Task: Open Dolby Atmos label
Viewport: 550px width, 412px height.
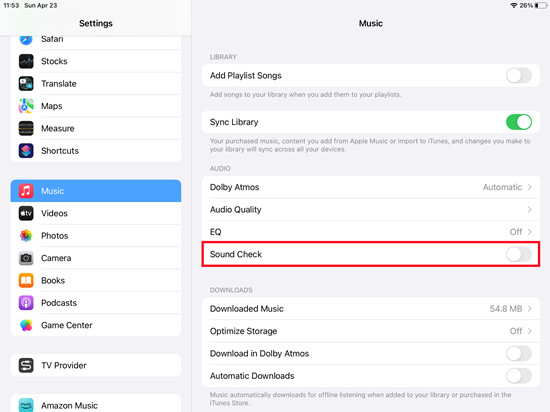Action: pos(234,187)
